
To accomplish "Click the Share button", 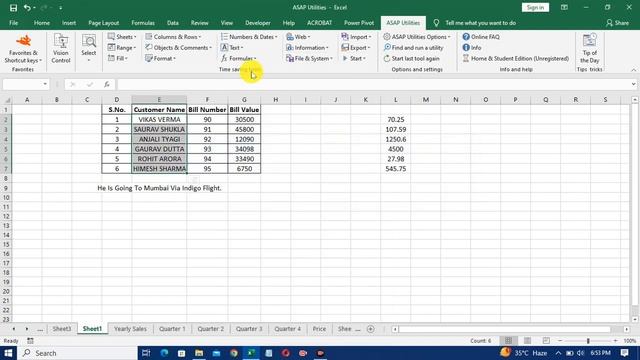I will point(618,23).
